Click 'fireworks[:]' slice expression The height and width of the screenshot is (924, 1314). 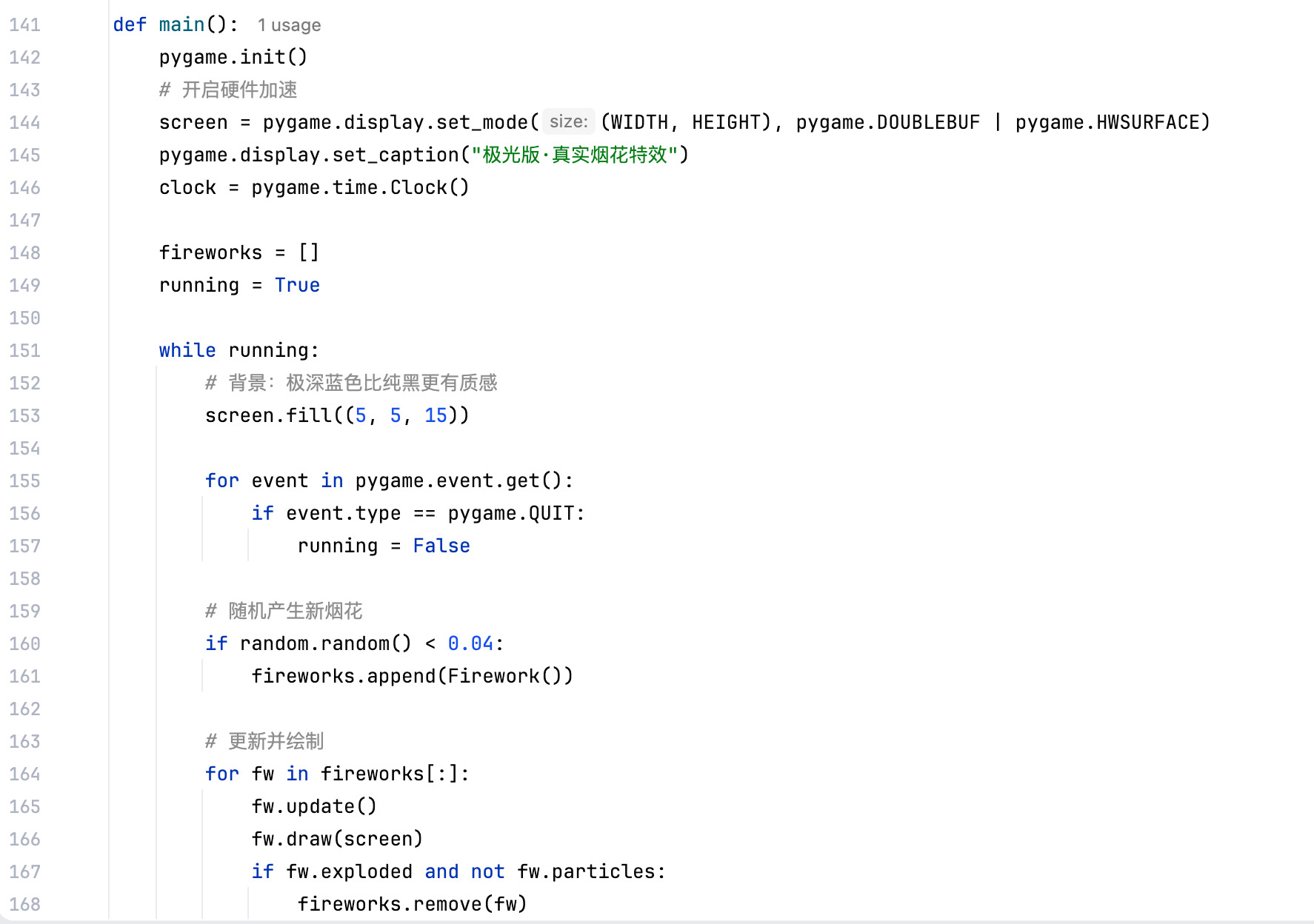389,774
